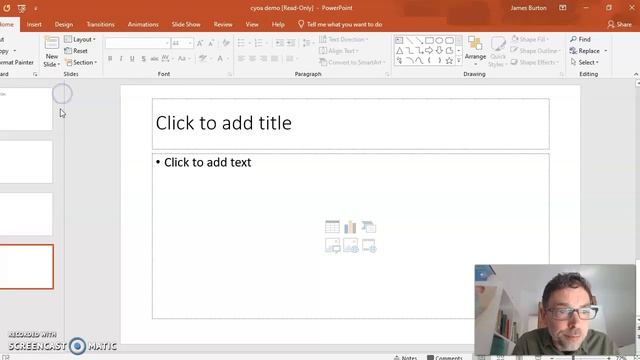Select the oval shape in the gallery
The height and width of the screenshot is (360, 640).
439,40
